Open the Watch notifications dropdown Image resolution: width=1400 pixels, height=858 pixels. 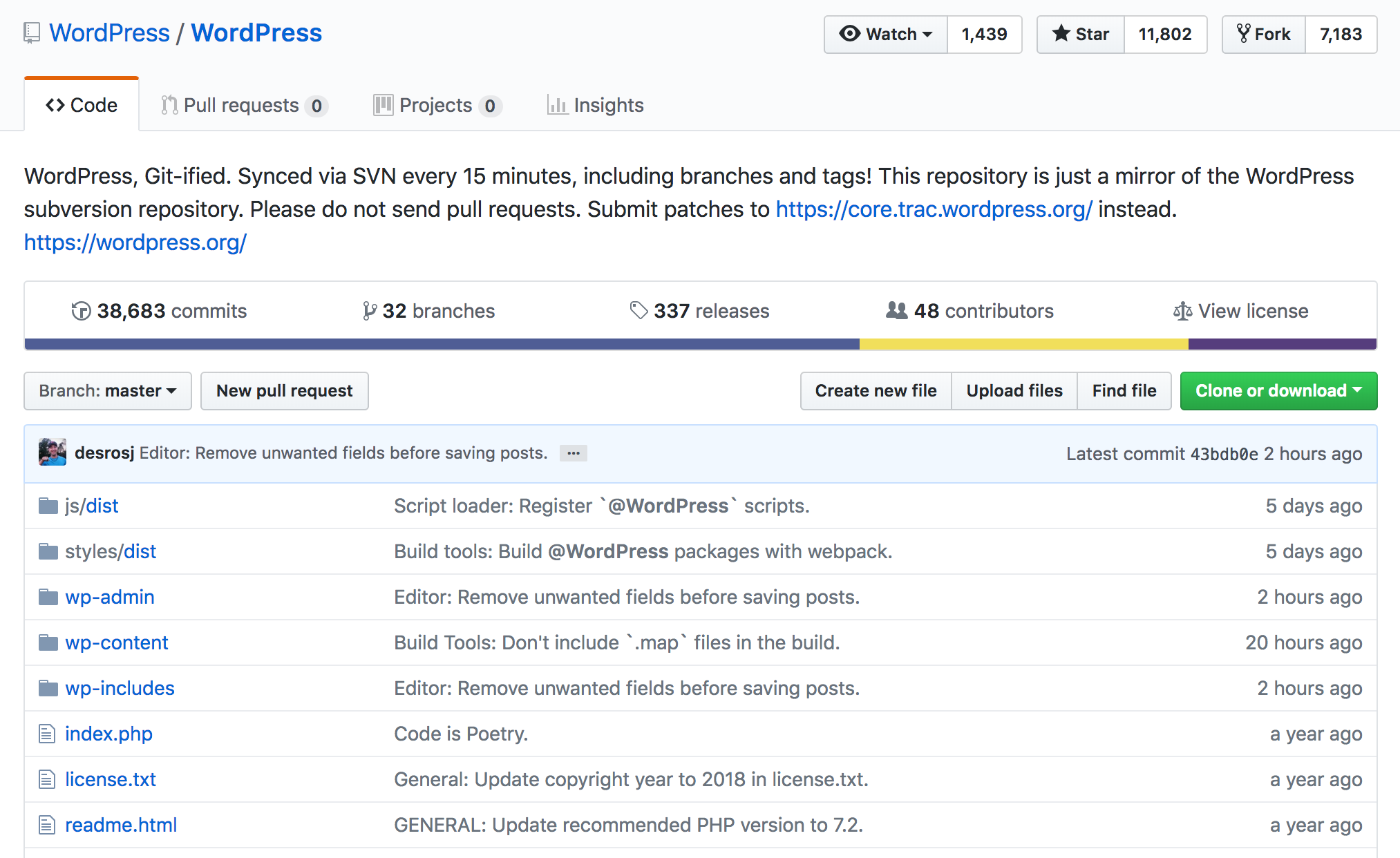click(886, 35)
